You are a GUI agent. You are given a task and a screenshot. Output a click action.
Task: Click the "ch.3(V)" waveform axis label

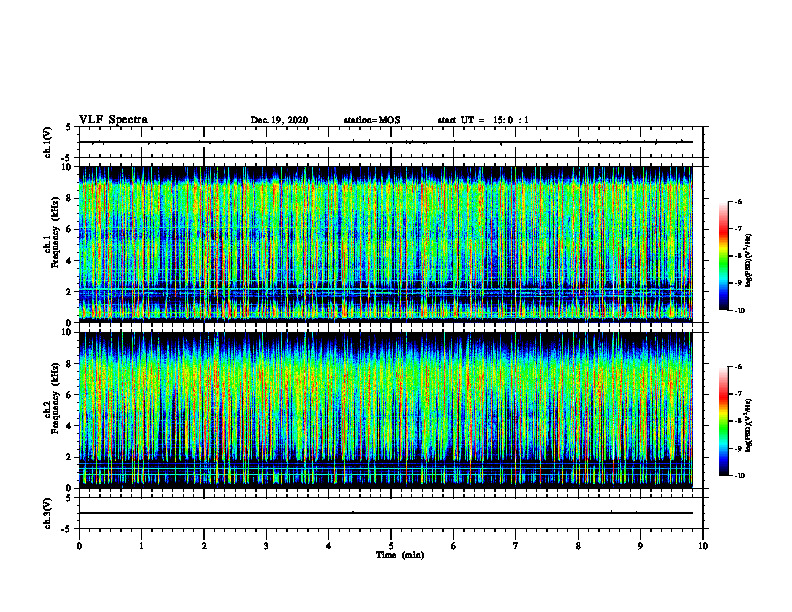pyautogui.click(x=48, y=513)
